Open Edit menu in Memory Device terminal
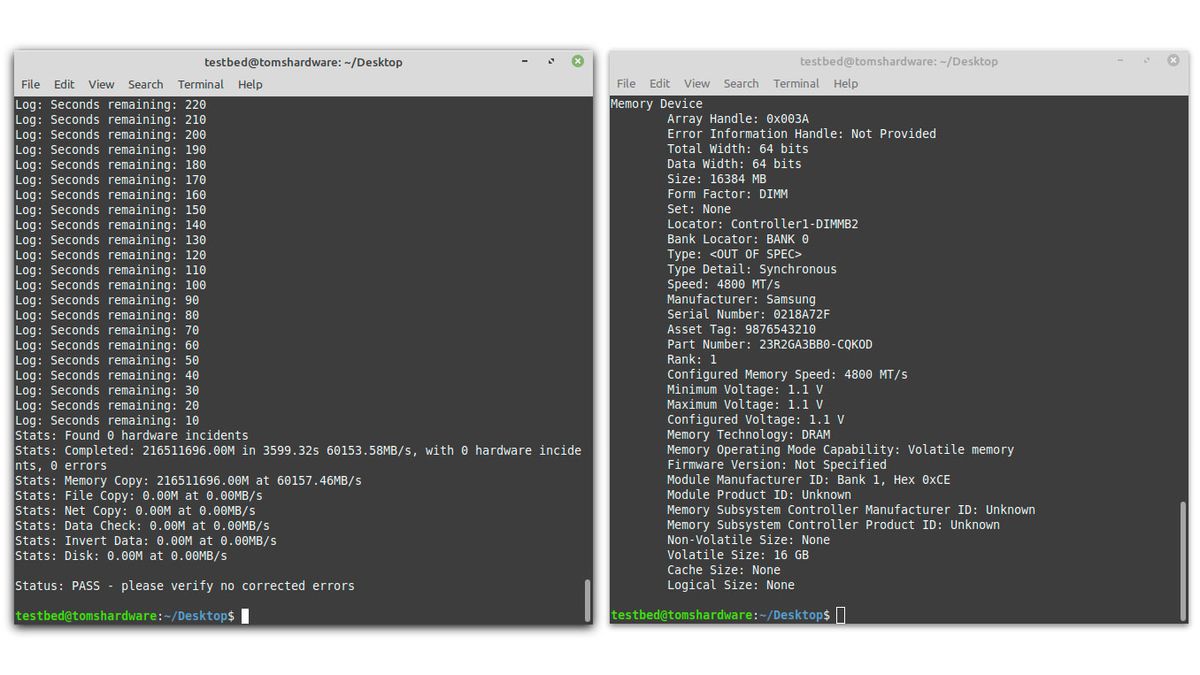 (x=659, y=83)
